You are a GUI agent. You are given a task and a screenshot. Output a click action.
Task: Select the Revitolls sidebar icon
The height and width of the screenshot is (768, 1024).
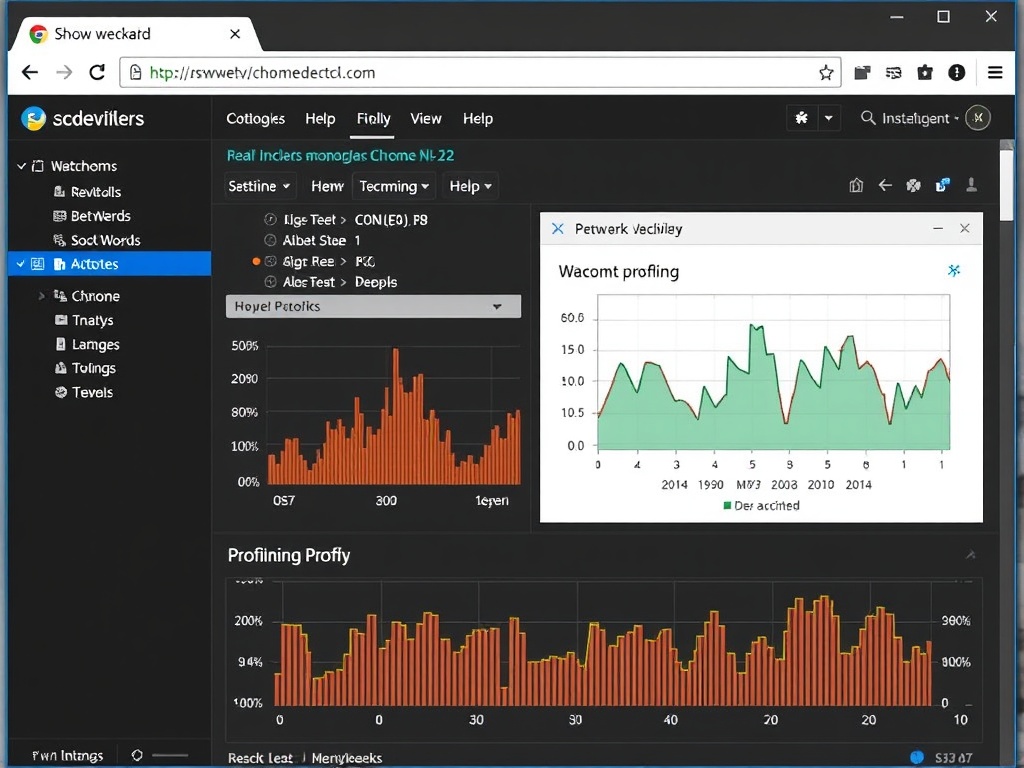point(60,191)
